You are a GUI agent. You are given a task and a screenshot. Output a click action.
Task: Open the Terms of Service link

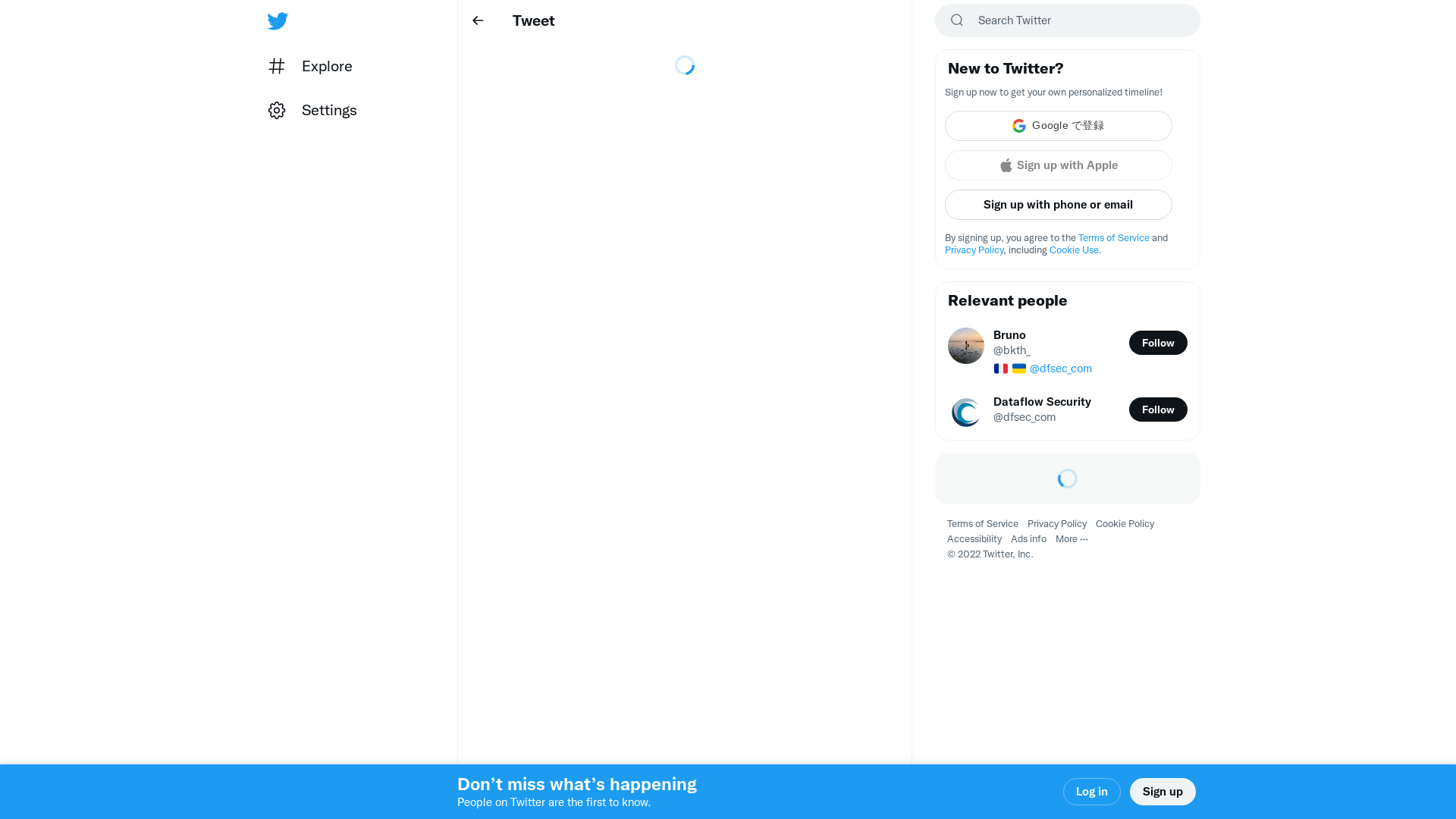[1113, 237]
